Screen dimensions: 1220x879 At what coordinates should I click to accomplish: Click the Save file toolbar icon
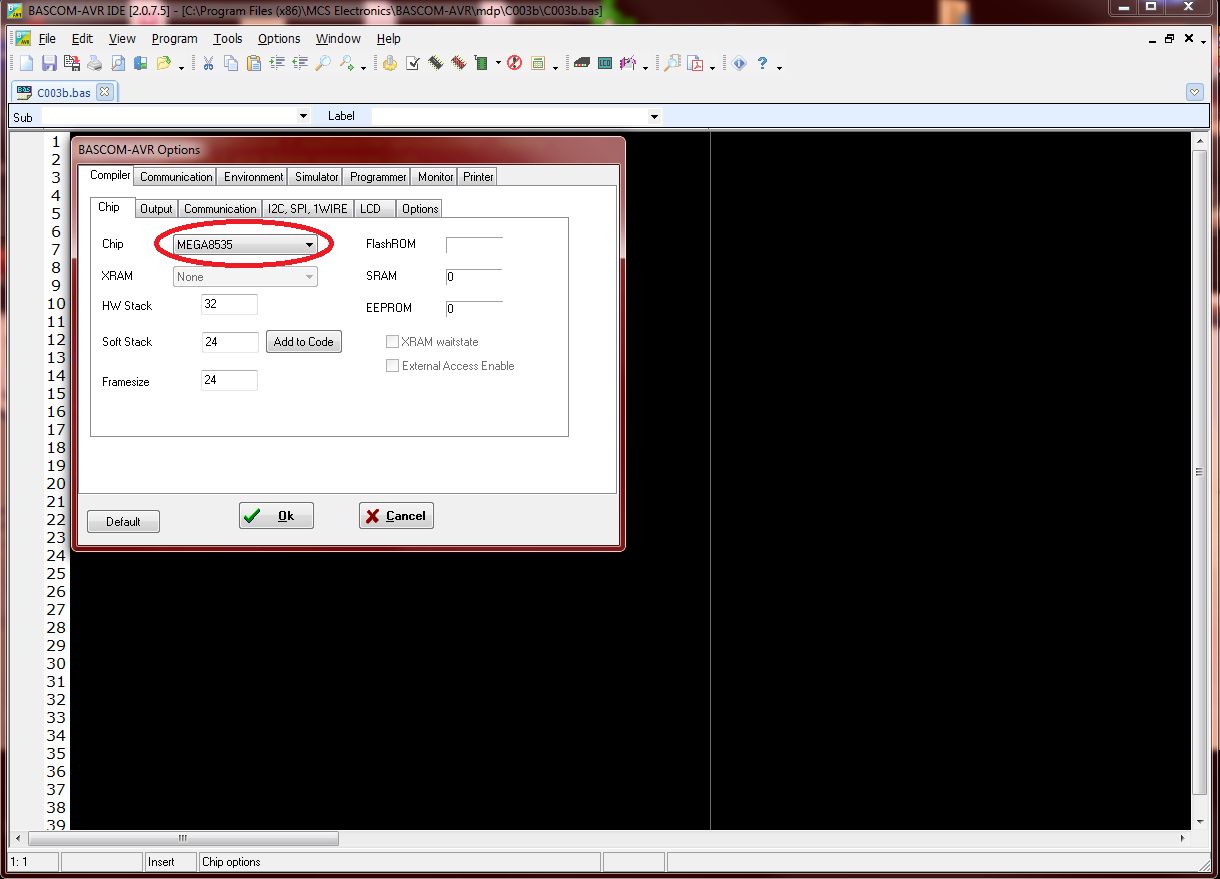pos(49,64)
